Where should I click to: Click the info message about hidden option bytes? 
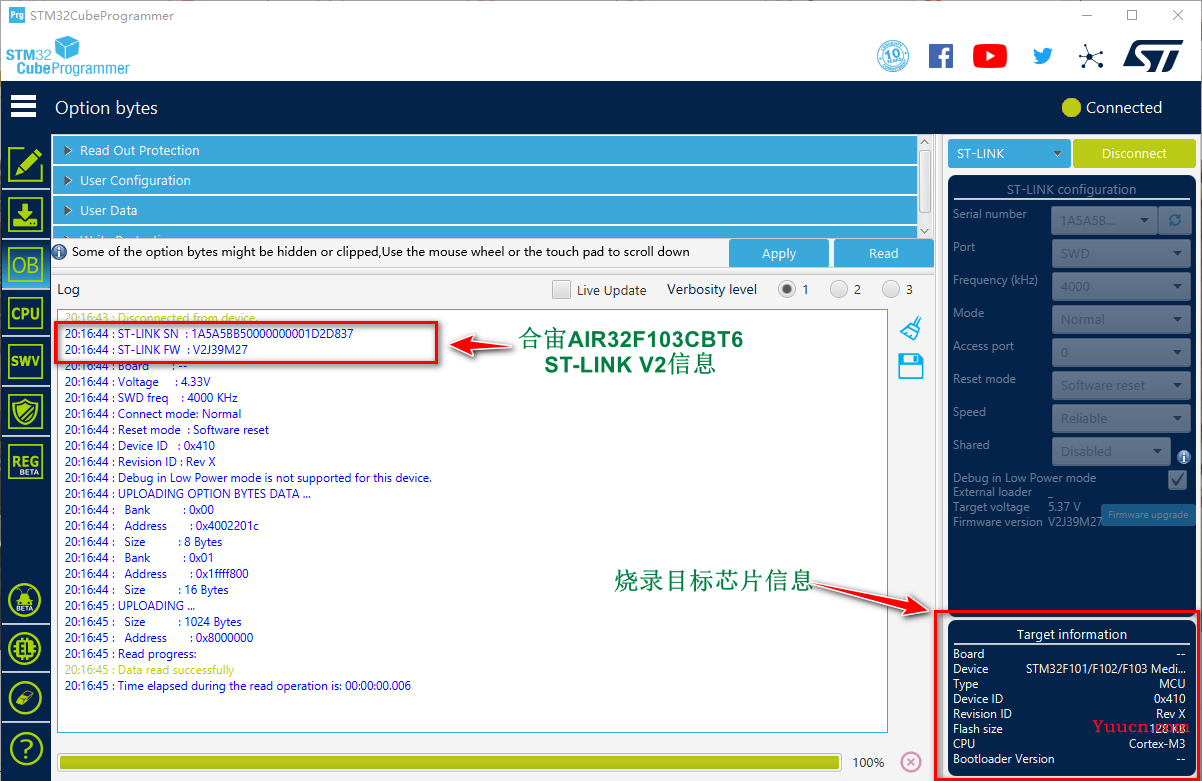coord(380,252)
